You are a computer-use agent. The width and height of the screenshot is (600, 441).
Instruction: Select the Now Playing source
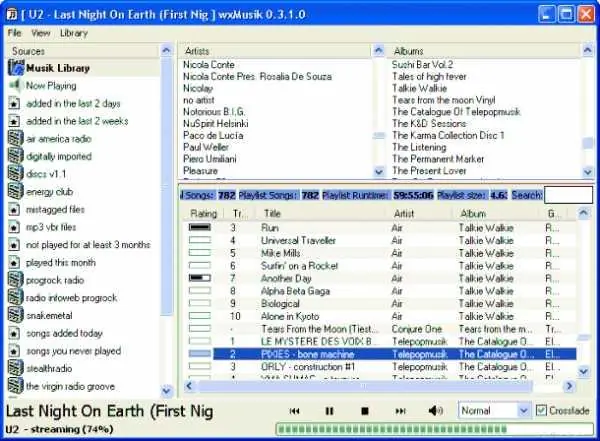[42, 86]
